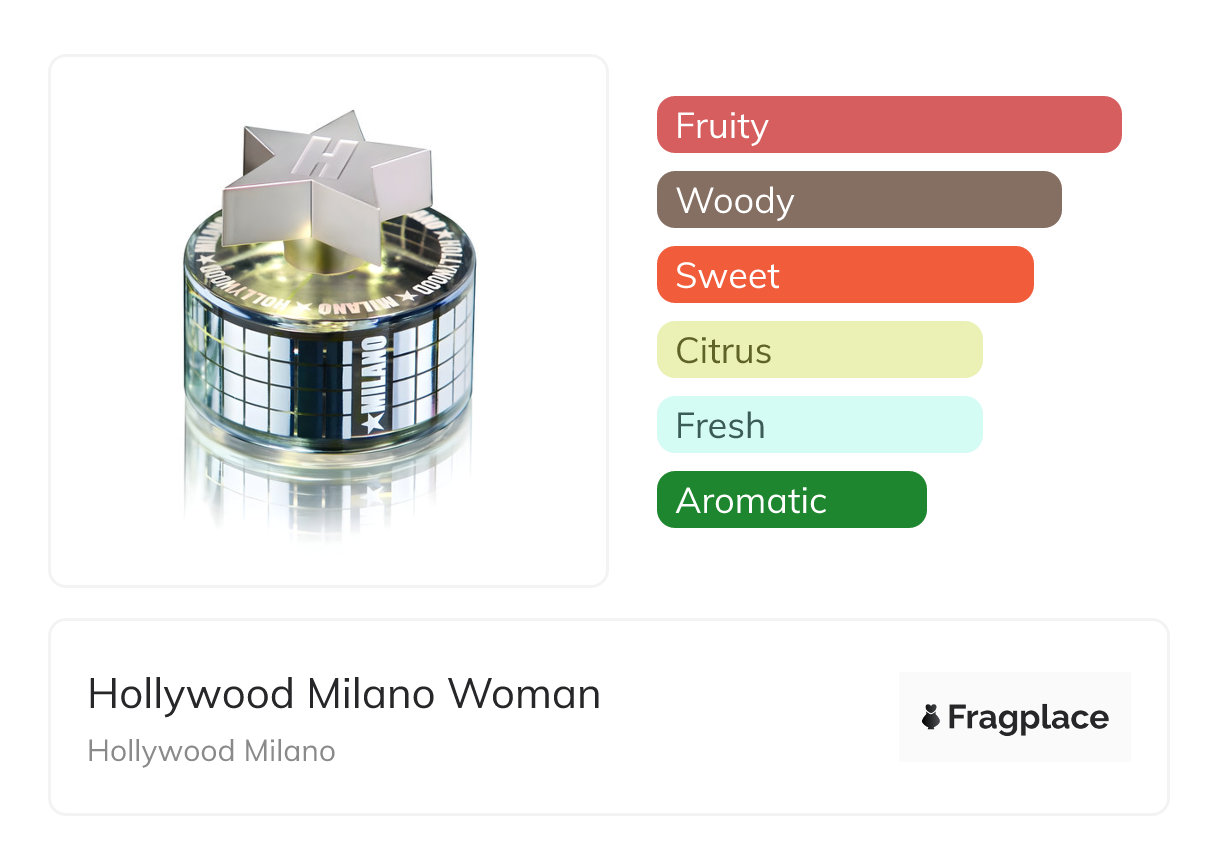The image size is (1218, 864).
Task: Select the Citrus accord bar
Action: 819,350
